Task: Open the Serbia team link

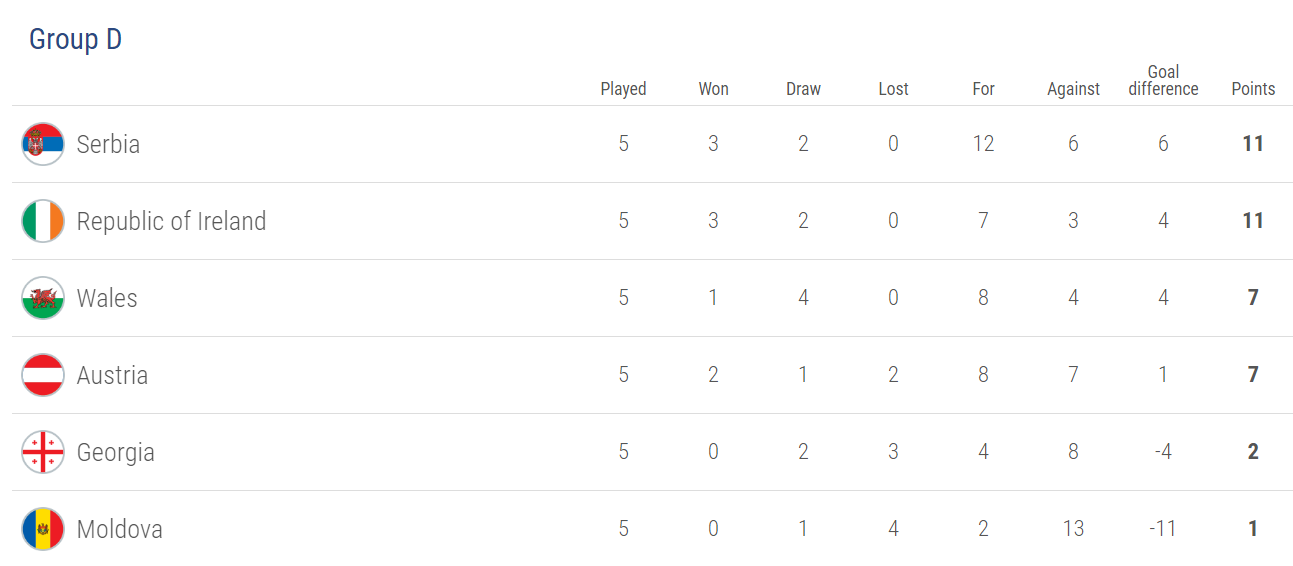Action: tap(108, 144)
